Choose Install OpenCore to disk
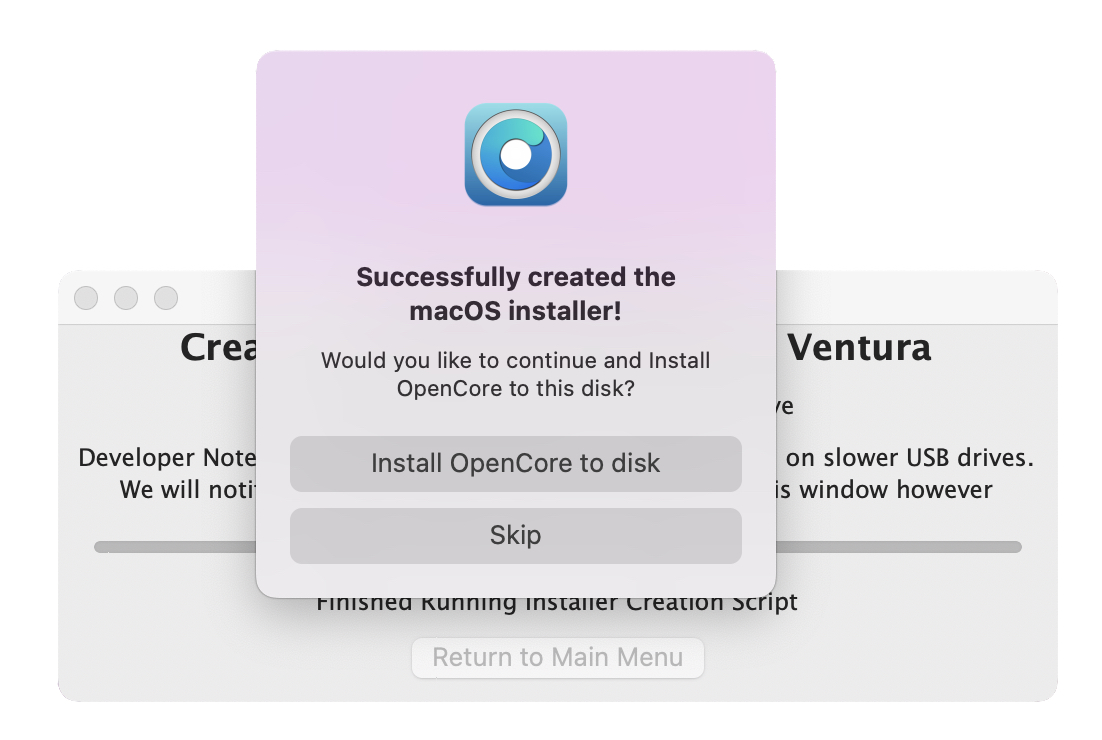Image resolution: width=1102 pixels, height=740 pixels. (515, 464)
